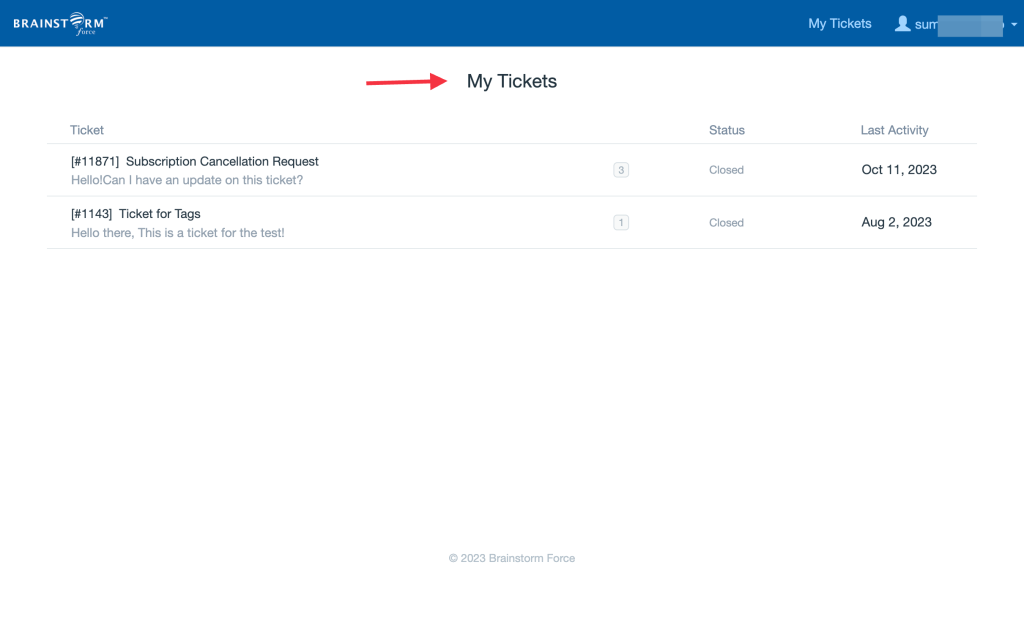Click preview text 'Hello there, This is a ticket'

coord(178,233)
